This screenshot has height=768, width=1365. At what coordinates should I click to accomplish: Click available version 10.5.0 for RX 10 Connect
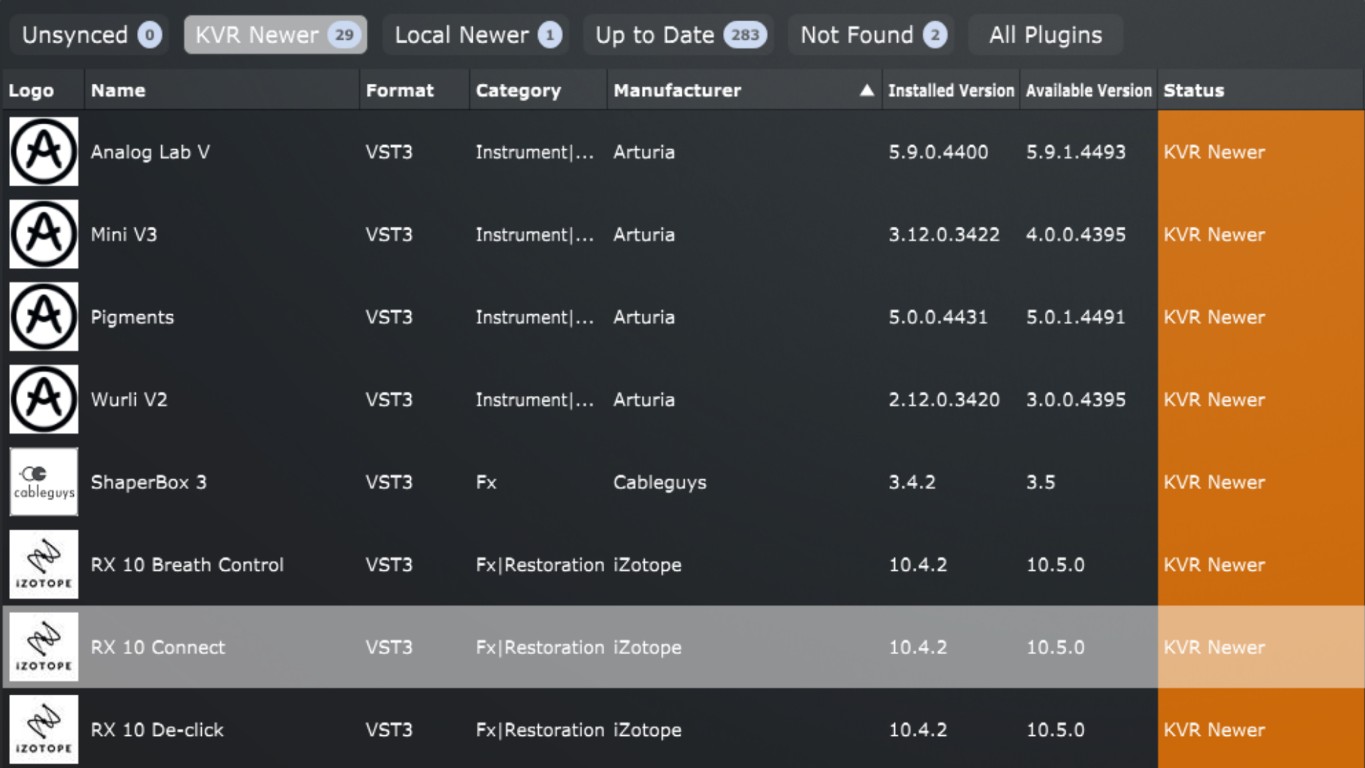1055,647
